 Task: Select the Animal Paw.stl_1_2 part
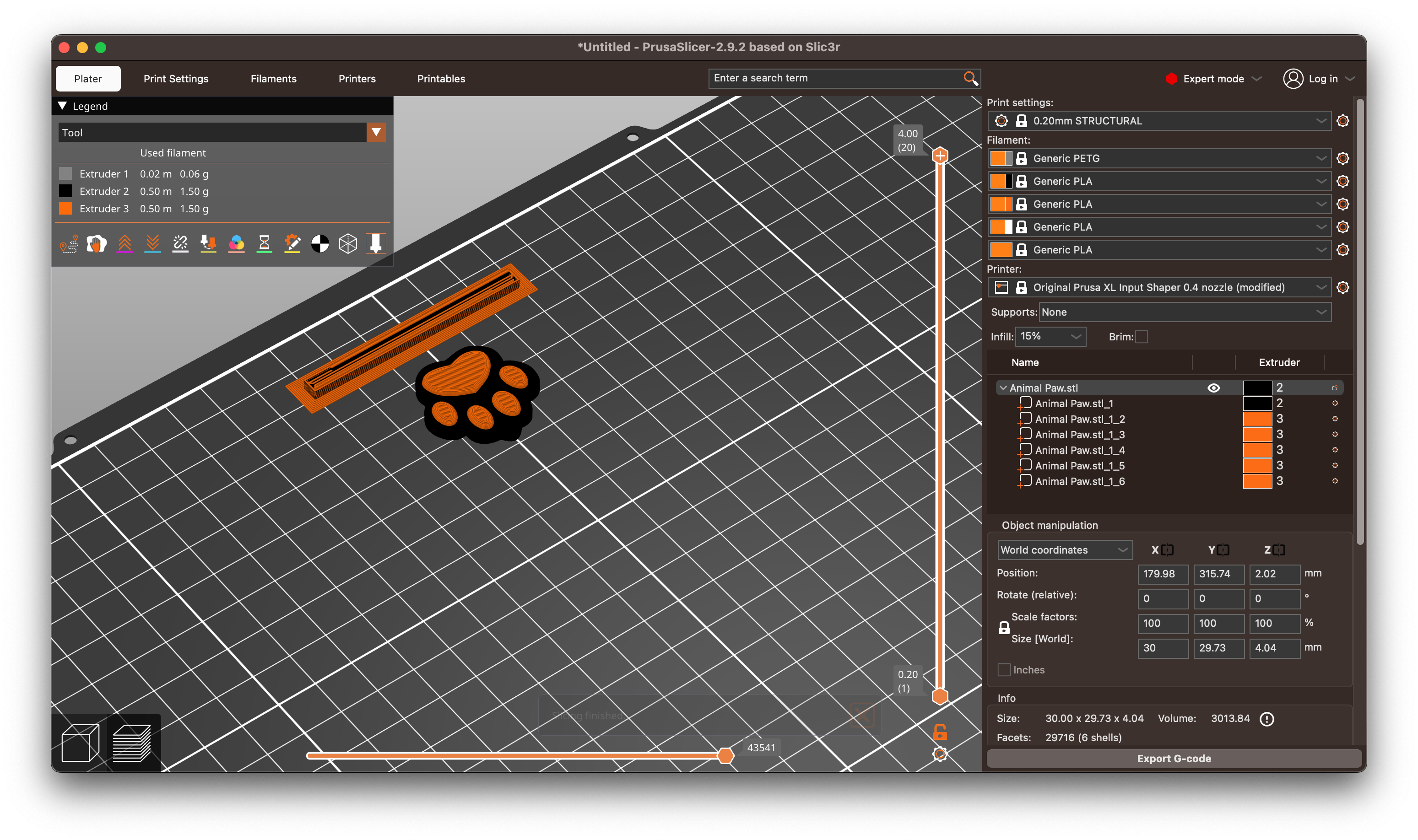(x=1079, y=419)
